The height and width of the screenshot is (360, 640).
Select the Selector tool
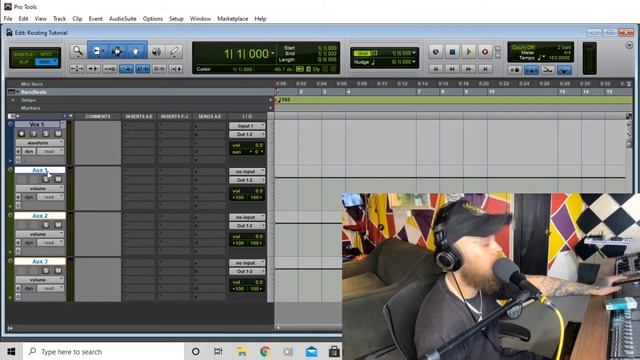[117, 51]
